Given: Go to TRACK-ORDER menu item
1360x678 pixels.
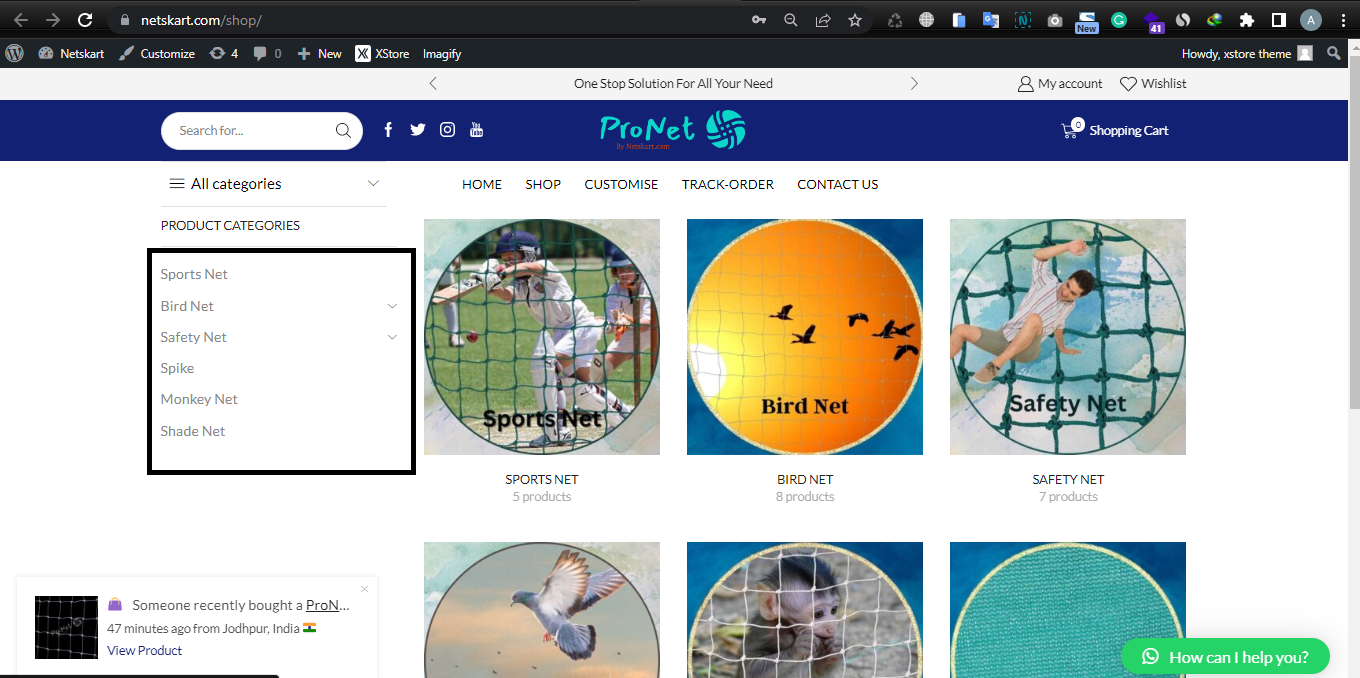Looking at the screenshot, I should coord(728,184).
